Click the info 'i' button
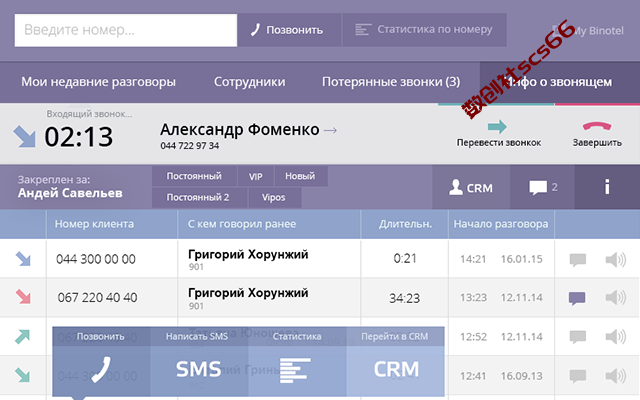The width and height of the screenshot is (640, 400). (x=607, y=187)
